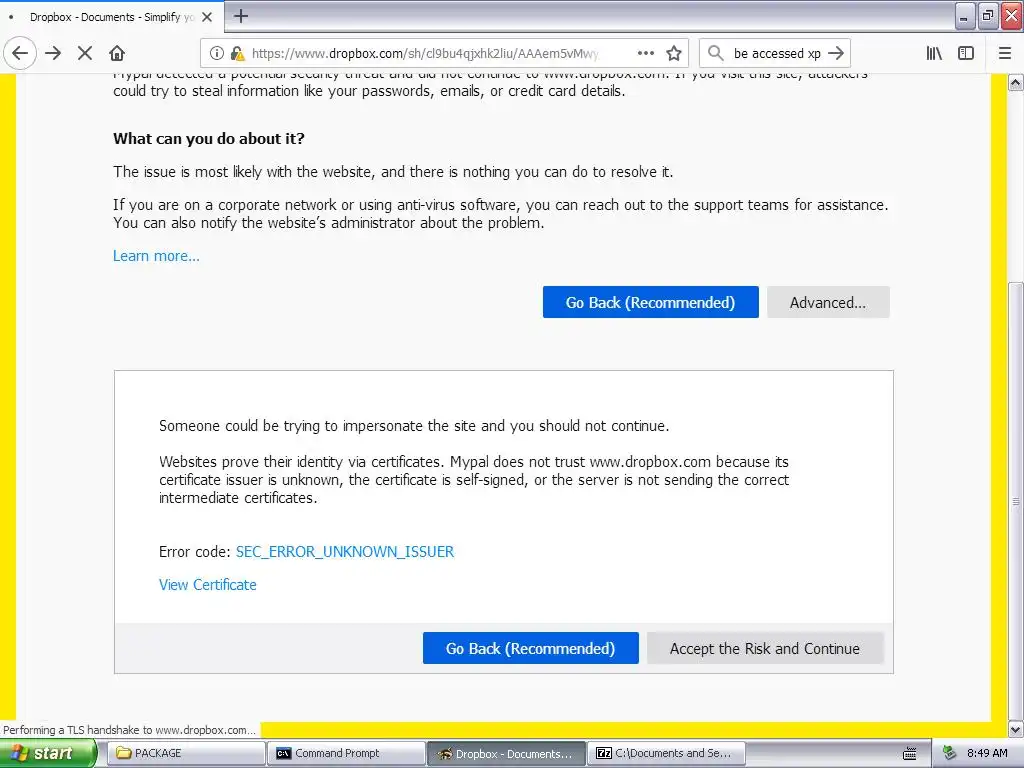This screenshot has height=768, width=1024.
Task: Click 'Performing a TLS handshake' status text
Action: tap(129, 730)
